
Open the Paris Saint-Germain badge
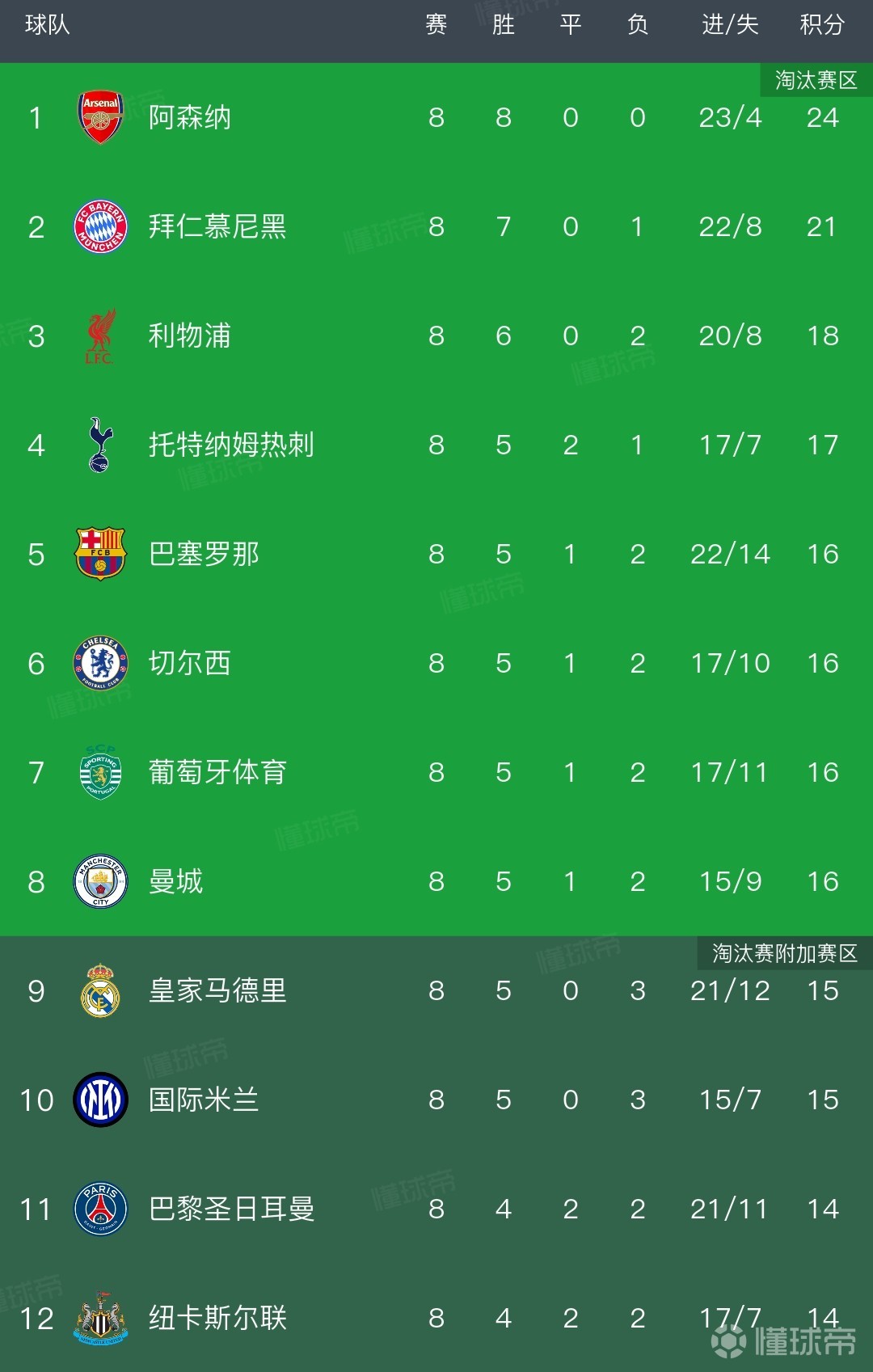[x=100, y=1209]
